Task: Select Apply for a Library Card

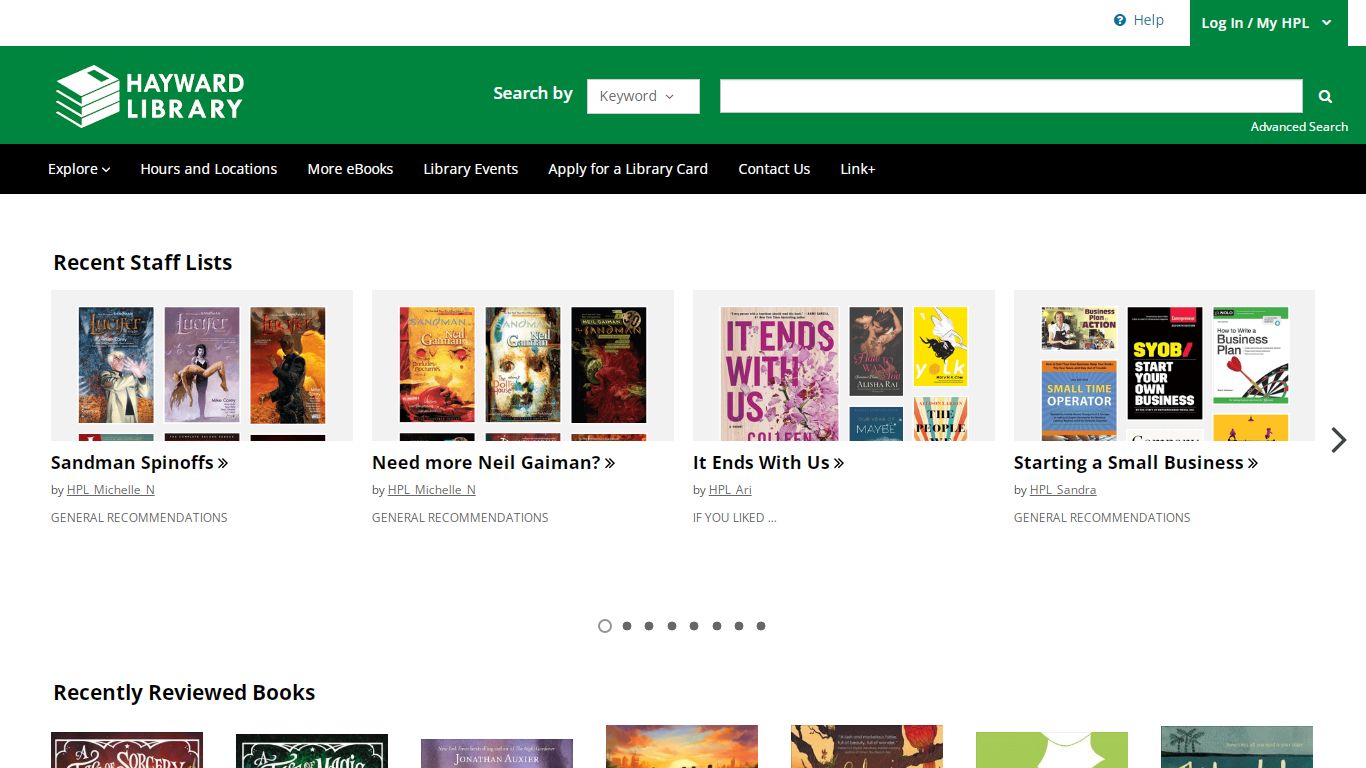Action: click(628, 169)
